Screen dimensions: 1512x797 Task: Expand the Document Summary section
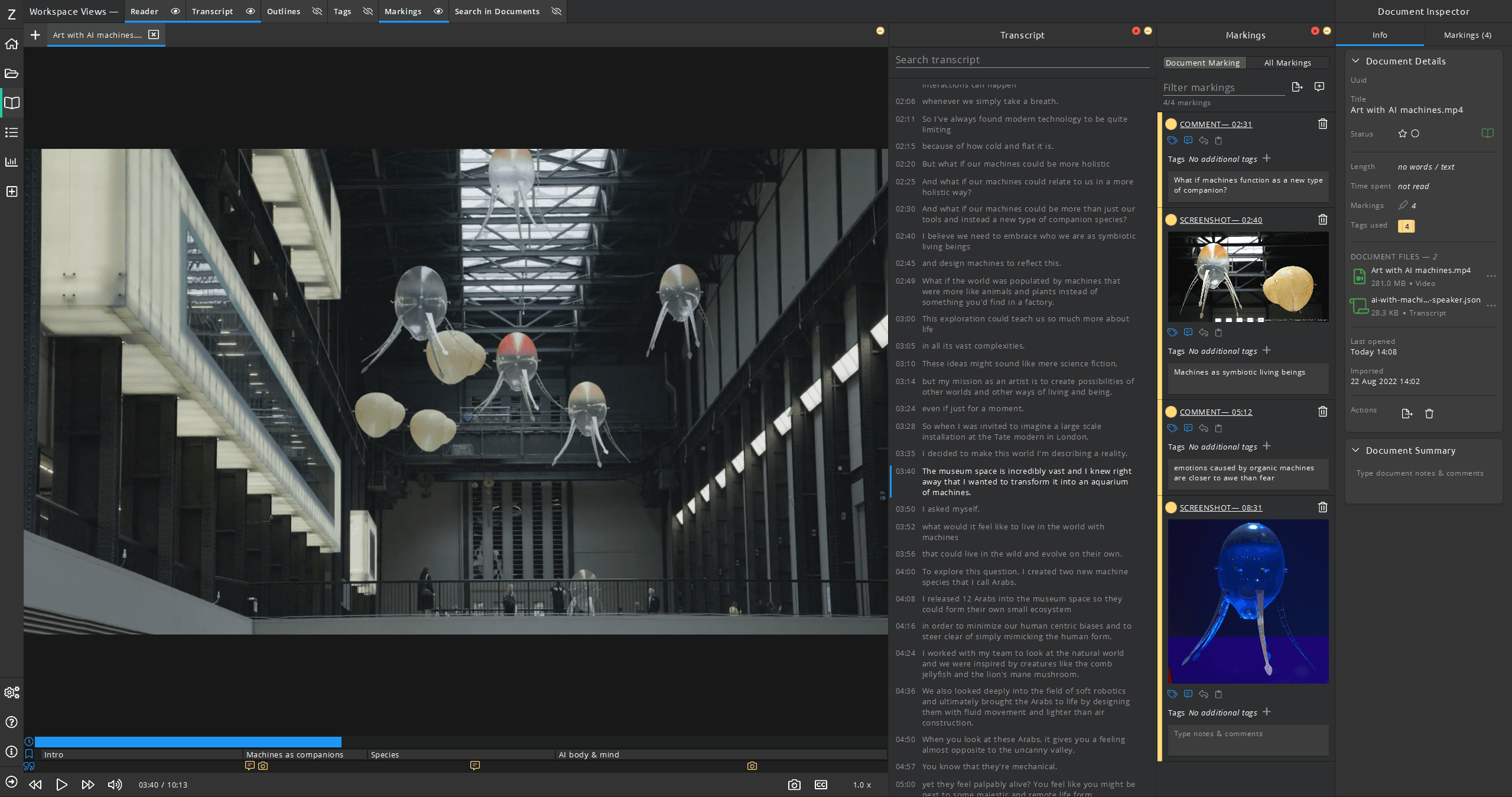[1356, 450]
